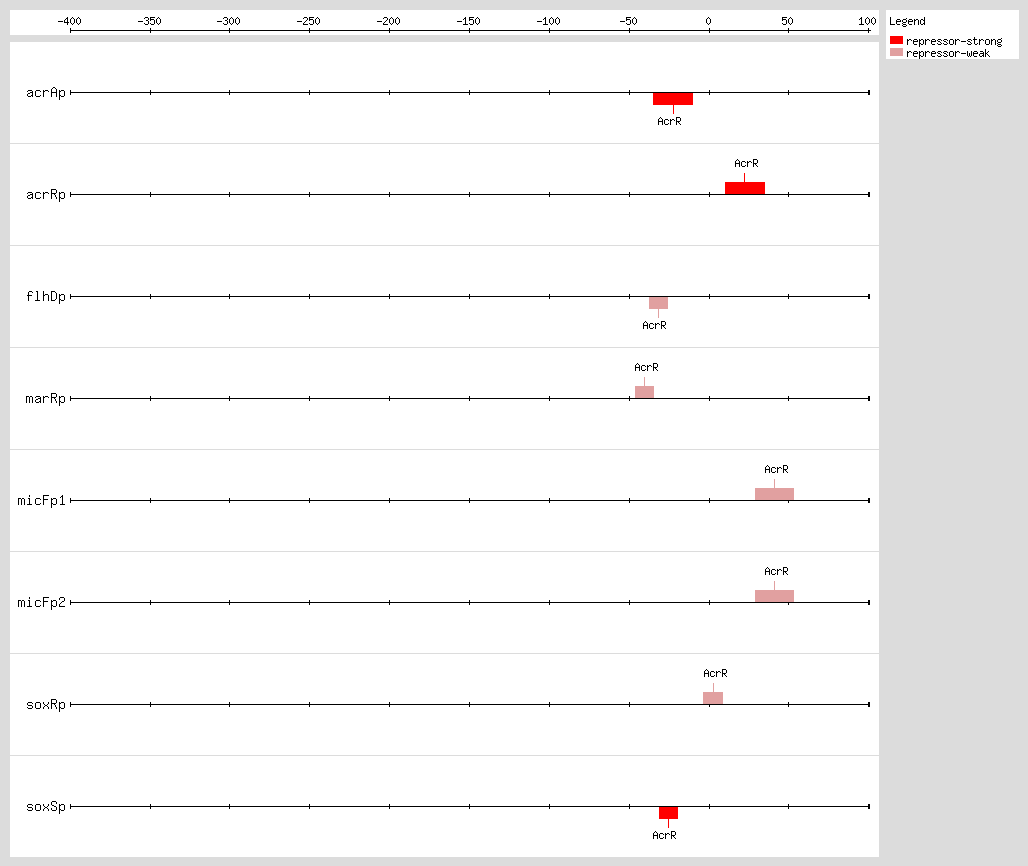Viewport: 1028px width, 866px height.
Task: Select the strong AcrR box on acrRp
Action: 745,188
